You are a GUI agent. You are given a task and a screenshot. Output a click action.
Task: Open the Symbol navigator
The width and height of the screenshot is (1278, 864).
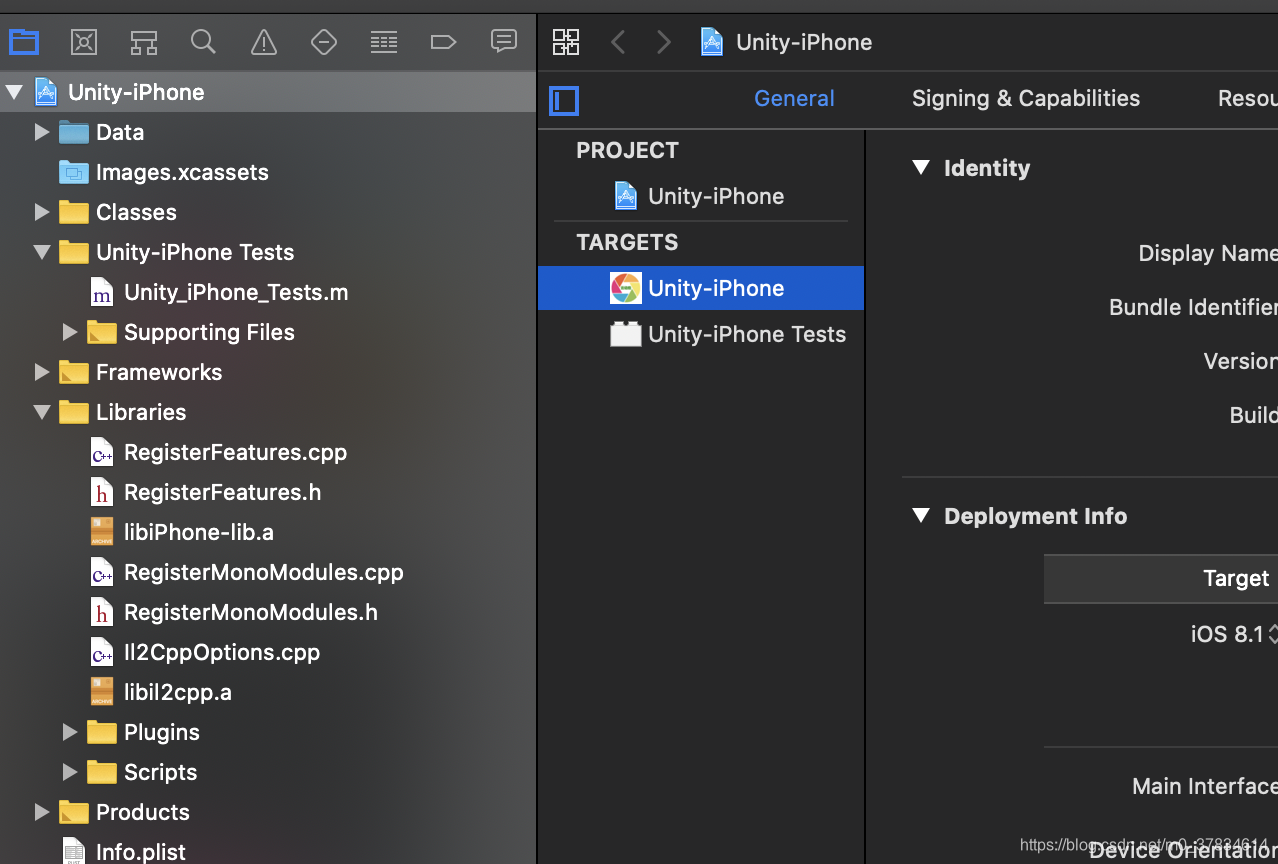click(144, 42)
